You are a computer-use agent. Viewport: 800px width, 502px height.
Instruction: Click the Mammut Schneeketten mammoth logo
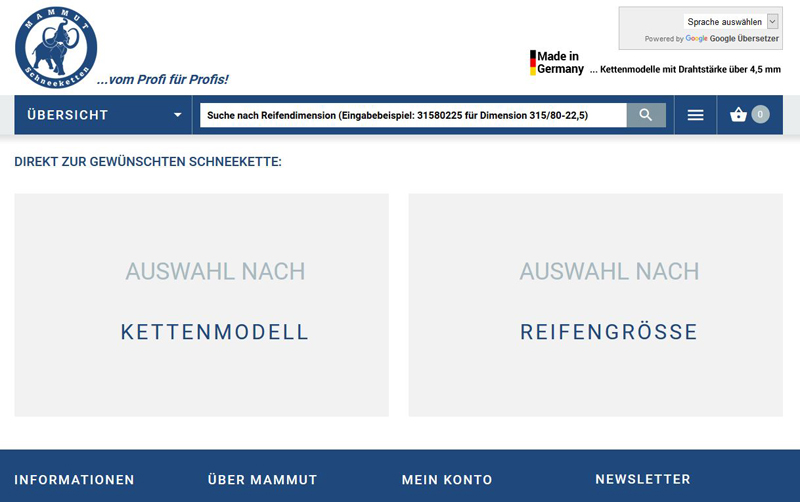point(56,47)
